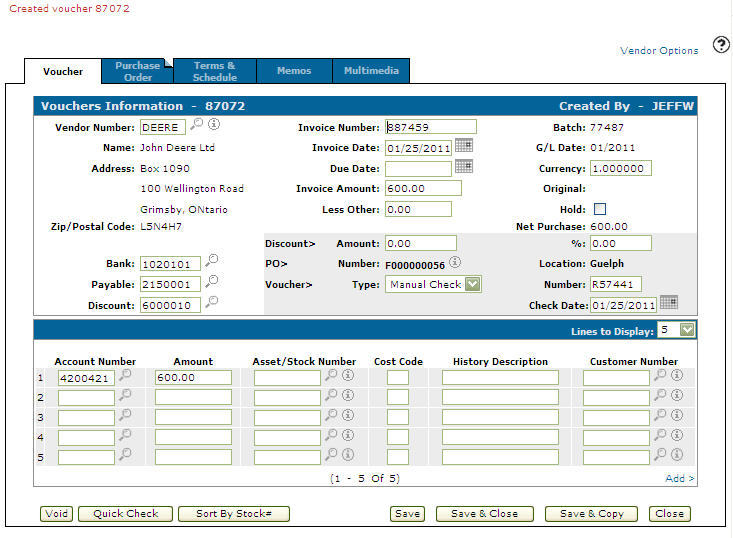Open calendar picker for Invoice Date
The height and width of the screenshot is (538, 733).
464,145
